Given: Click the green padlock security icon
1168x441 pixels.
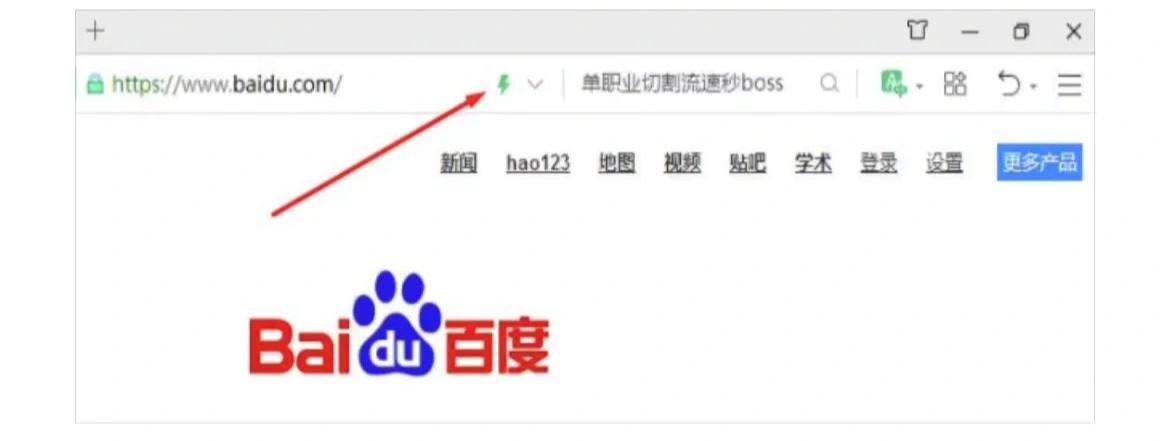Looking at the screenshot, I should (x=95, y=83).
